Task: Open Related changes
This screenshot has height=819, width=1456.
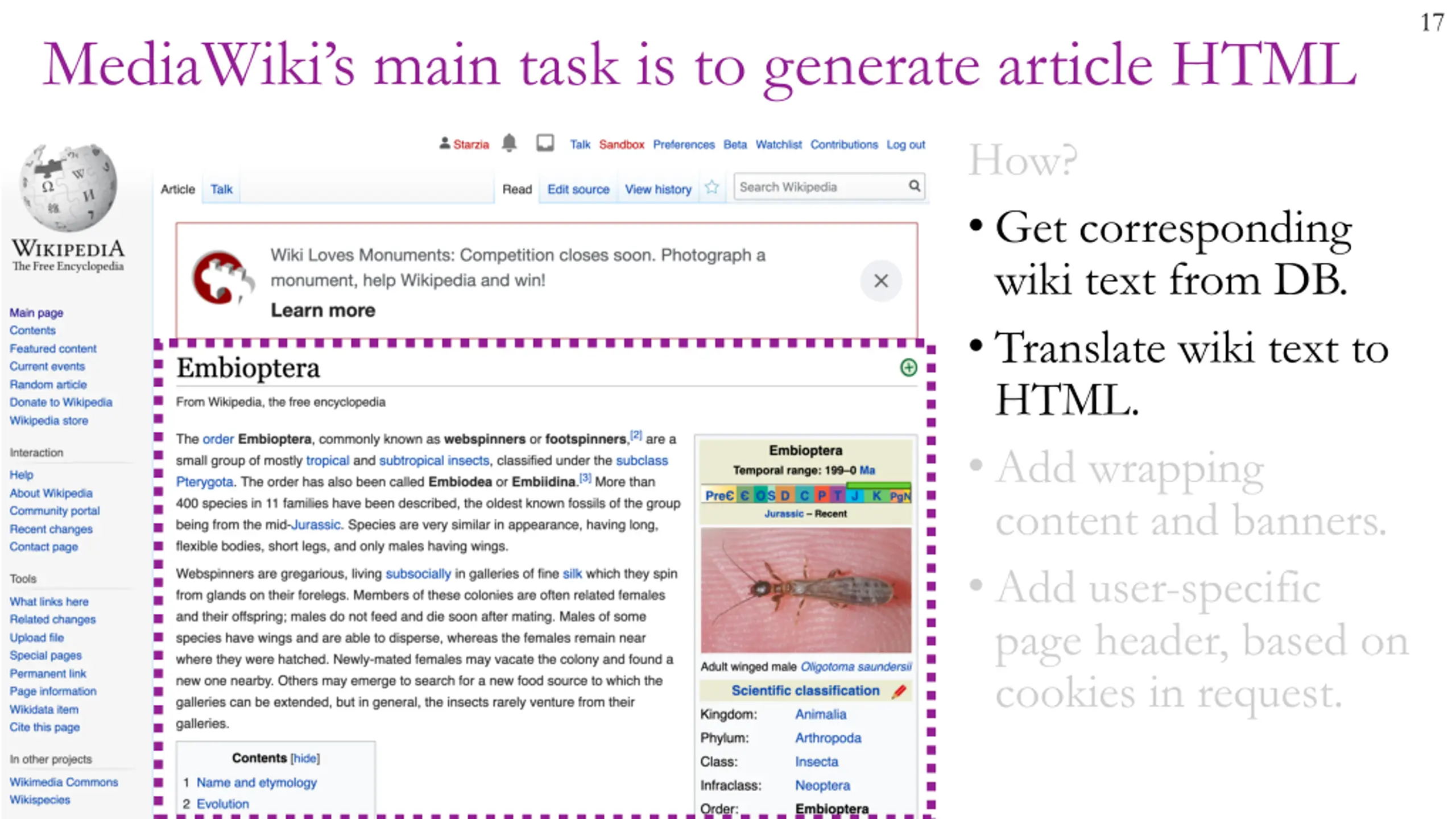Action: tap(53, 619)
